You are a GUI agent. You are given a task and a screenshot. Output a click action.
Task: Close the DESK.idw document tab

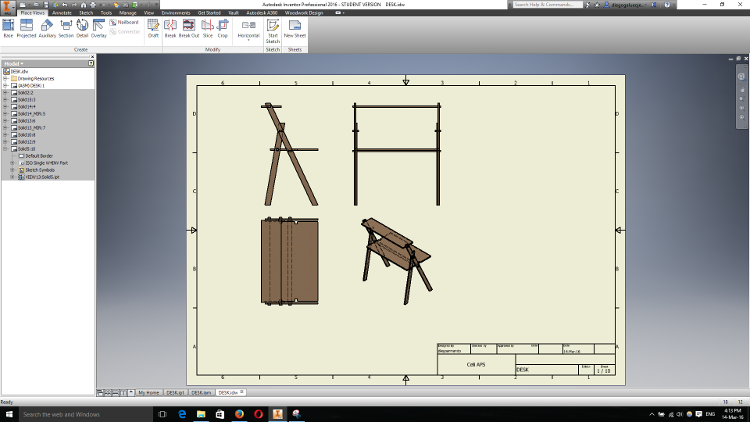click(x=242, y=392)
